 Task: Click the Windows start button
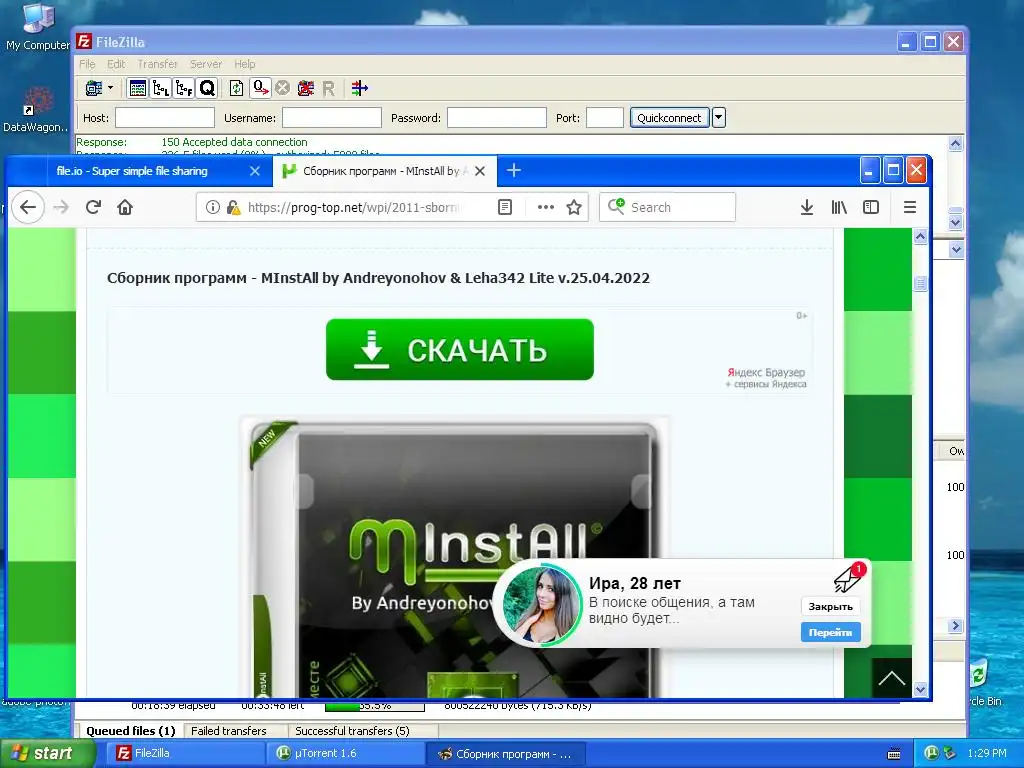click(47, 754)
